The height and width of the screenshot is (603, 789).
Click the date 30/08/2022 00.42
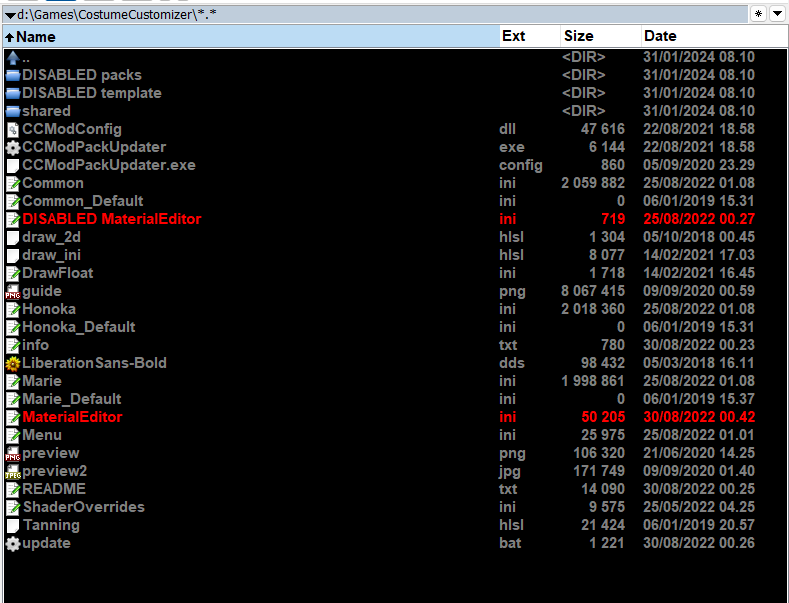[699, 417]
